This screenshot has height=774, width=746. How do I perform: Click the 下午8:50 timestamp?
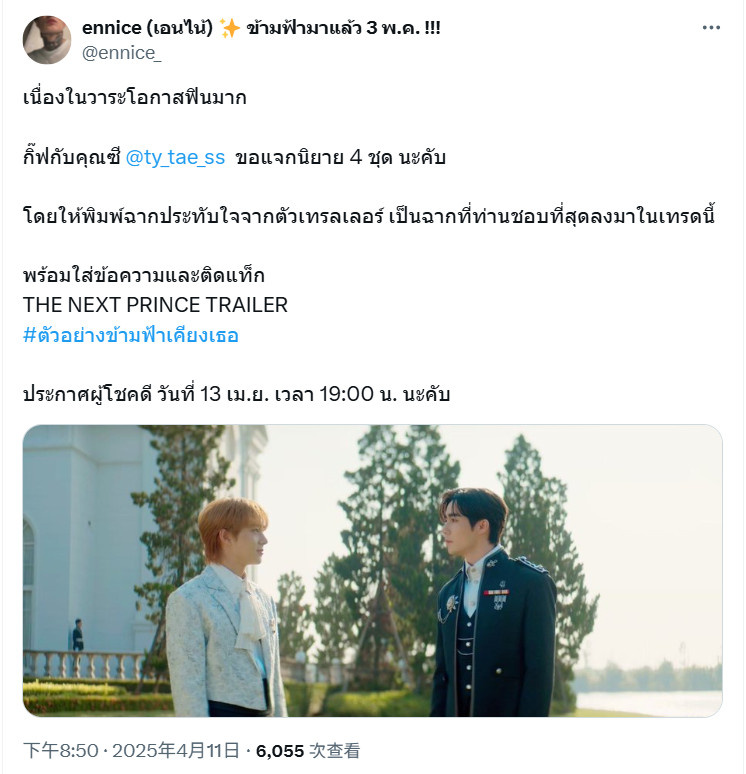pos(61,751)
